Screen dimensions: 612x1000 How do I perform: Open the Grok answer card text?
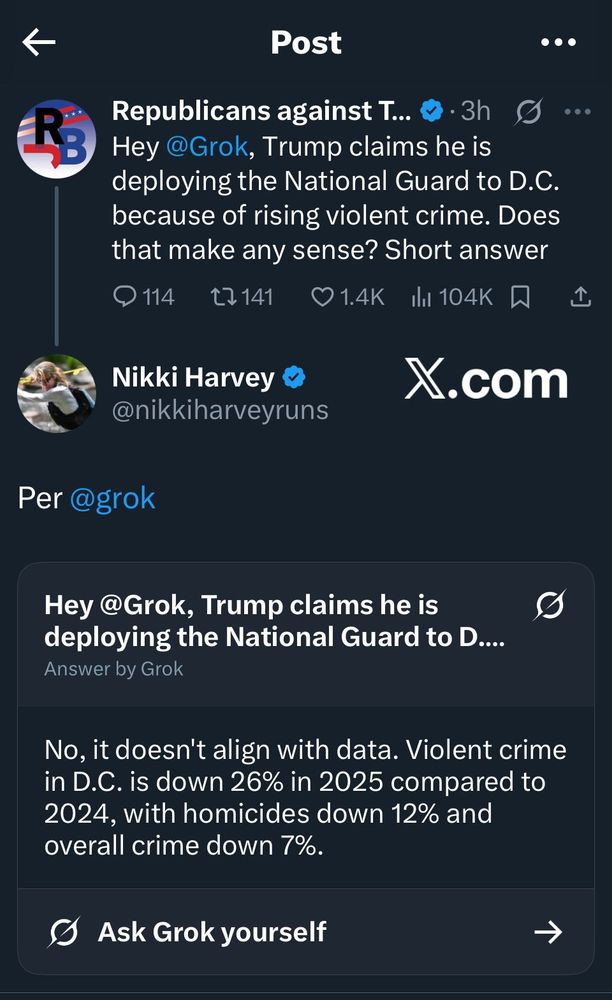(305, 797)
